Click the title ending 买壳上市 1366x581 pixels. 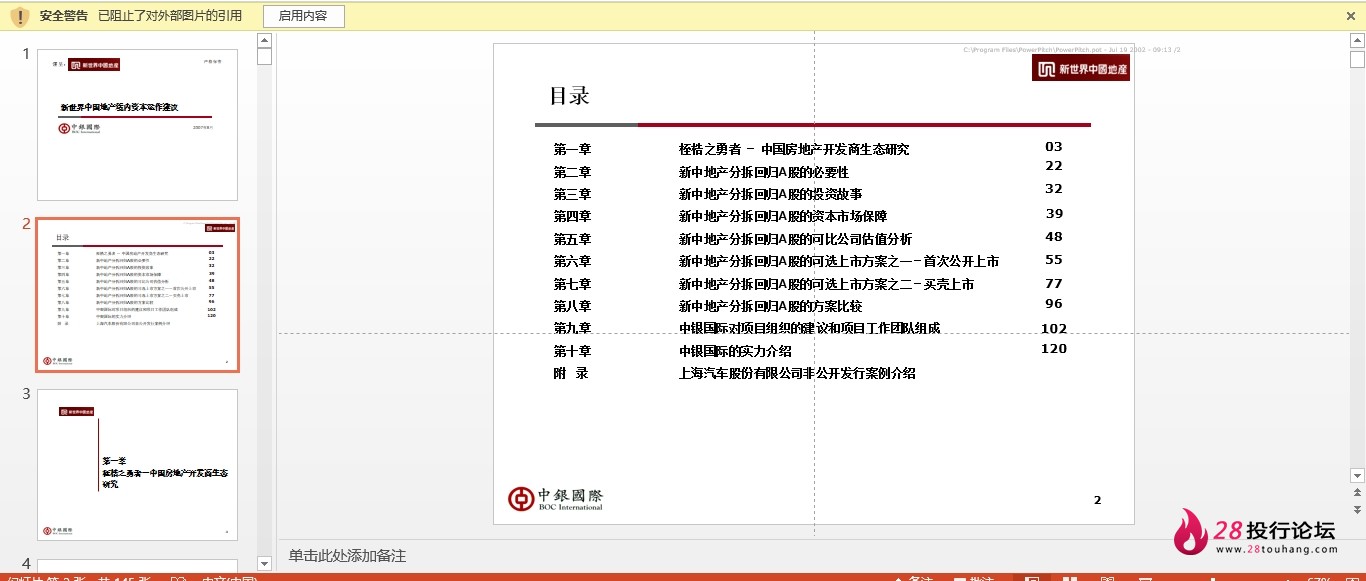click(x=827, y=284)
